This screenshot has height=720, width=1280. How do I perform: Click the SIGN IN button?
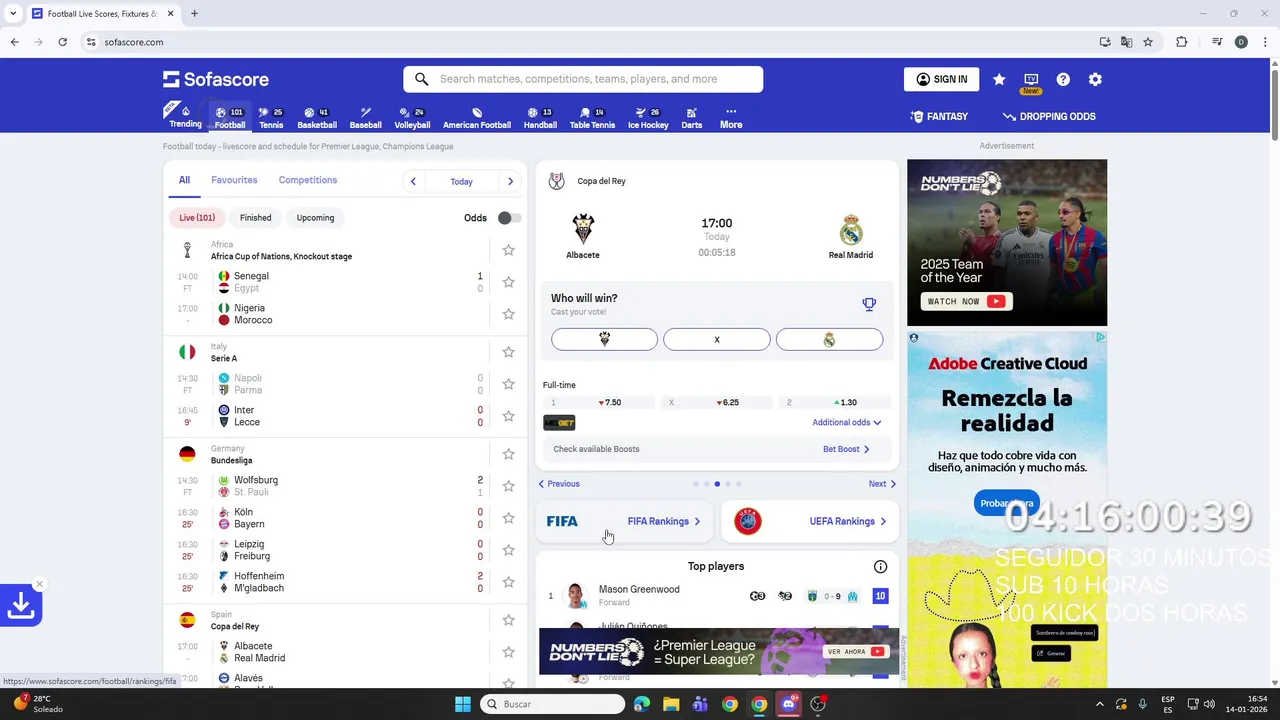coord(941,79)
